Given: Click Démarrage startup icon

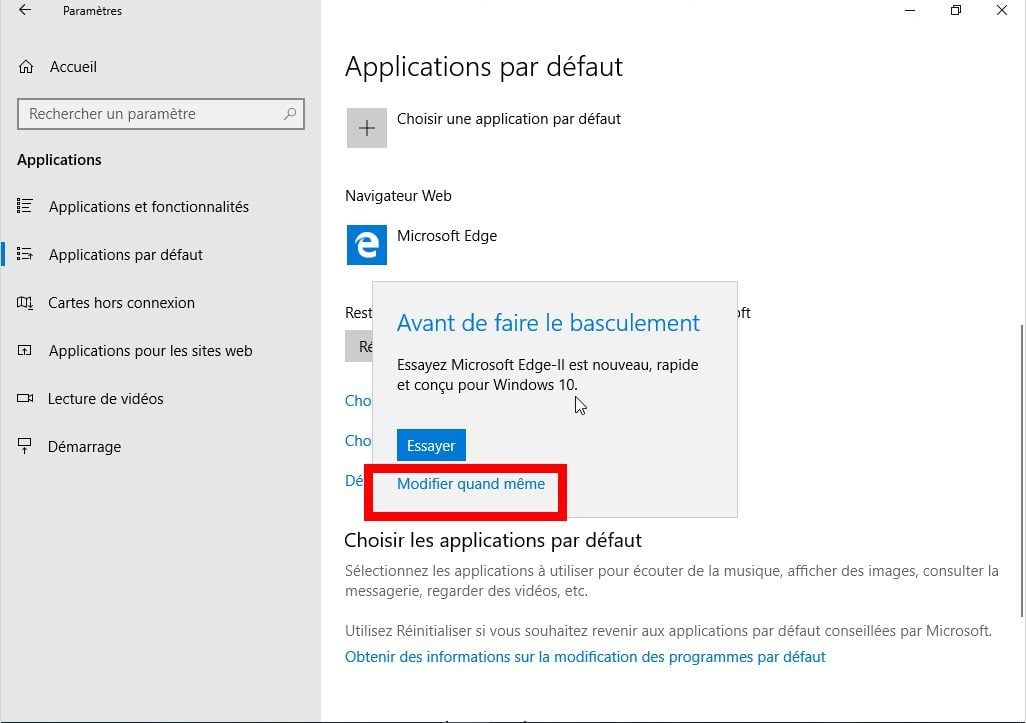Looking at the screenshot, I should point(25,446).
